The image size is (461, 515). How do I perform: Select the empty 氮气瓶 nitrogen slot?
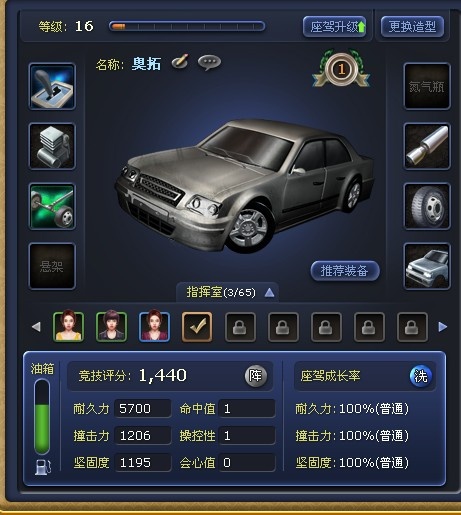coord(427,86)
